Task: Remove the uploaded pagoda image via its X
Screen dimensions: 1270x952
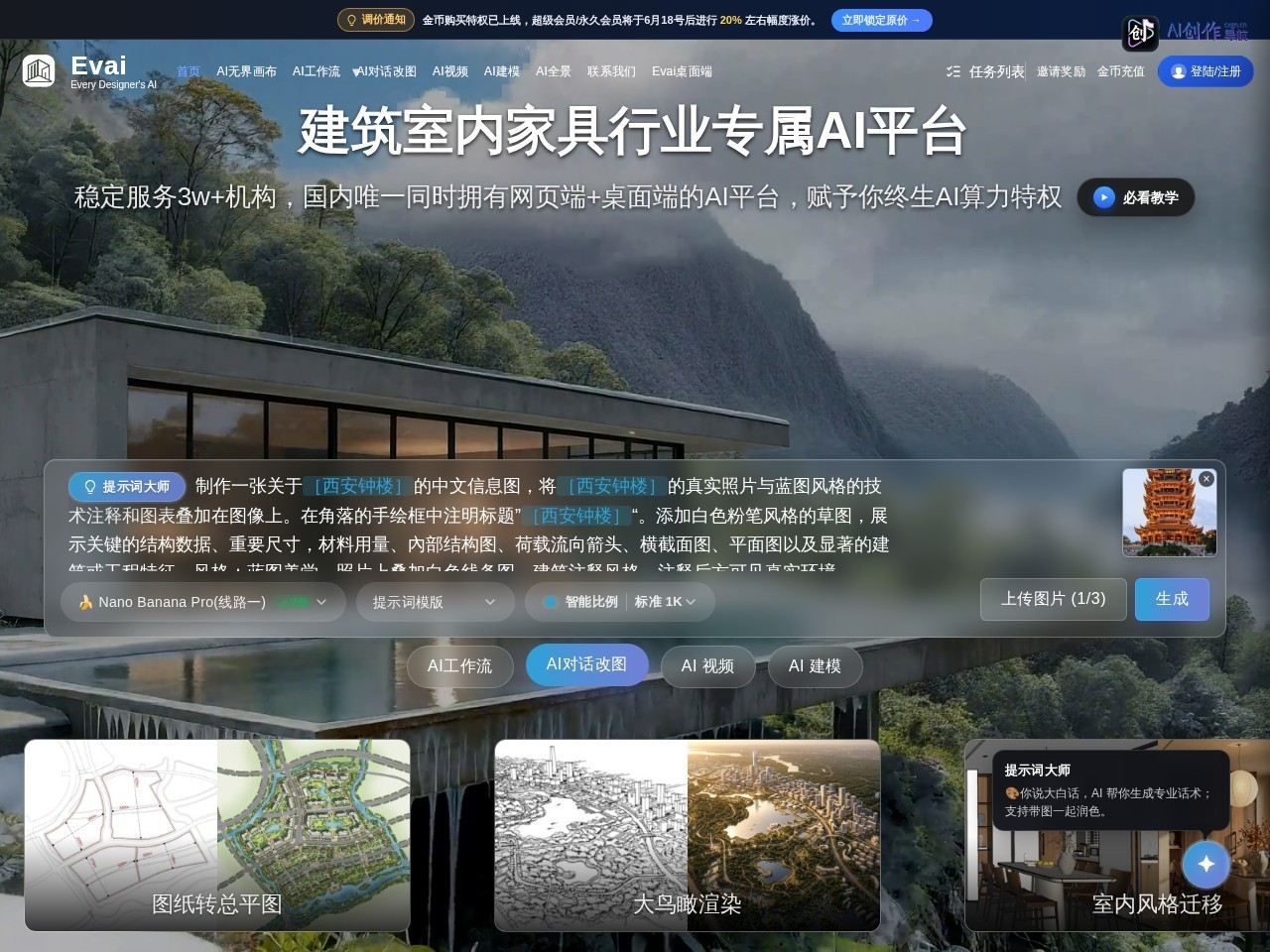Action: 1206,479
